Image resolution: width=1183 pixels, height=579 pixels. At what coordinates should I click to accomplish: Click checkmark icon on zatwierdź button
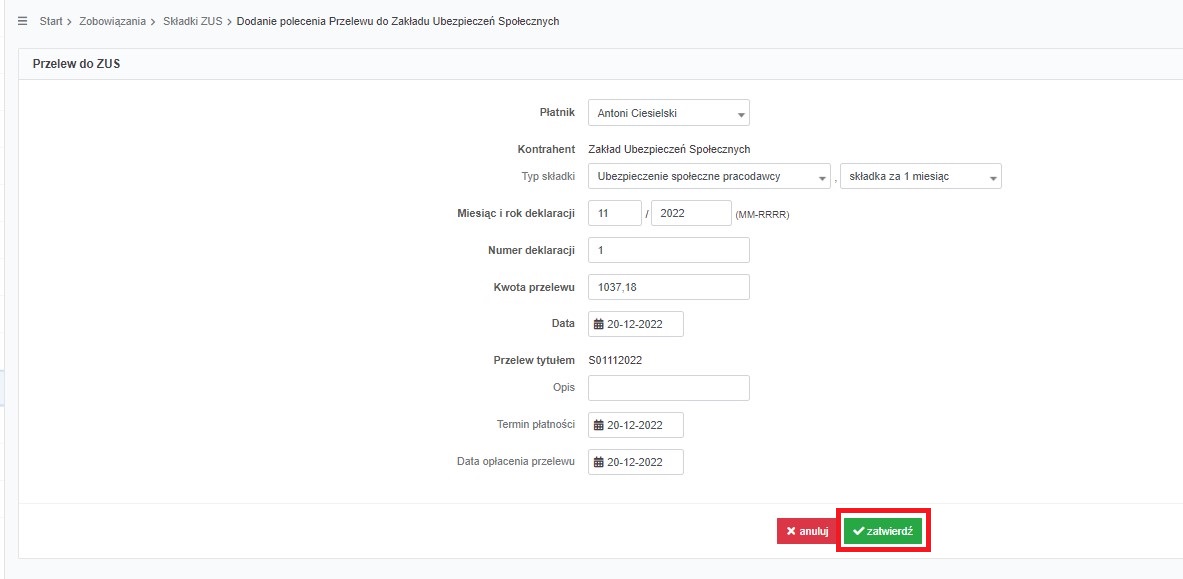[858, 531]
